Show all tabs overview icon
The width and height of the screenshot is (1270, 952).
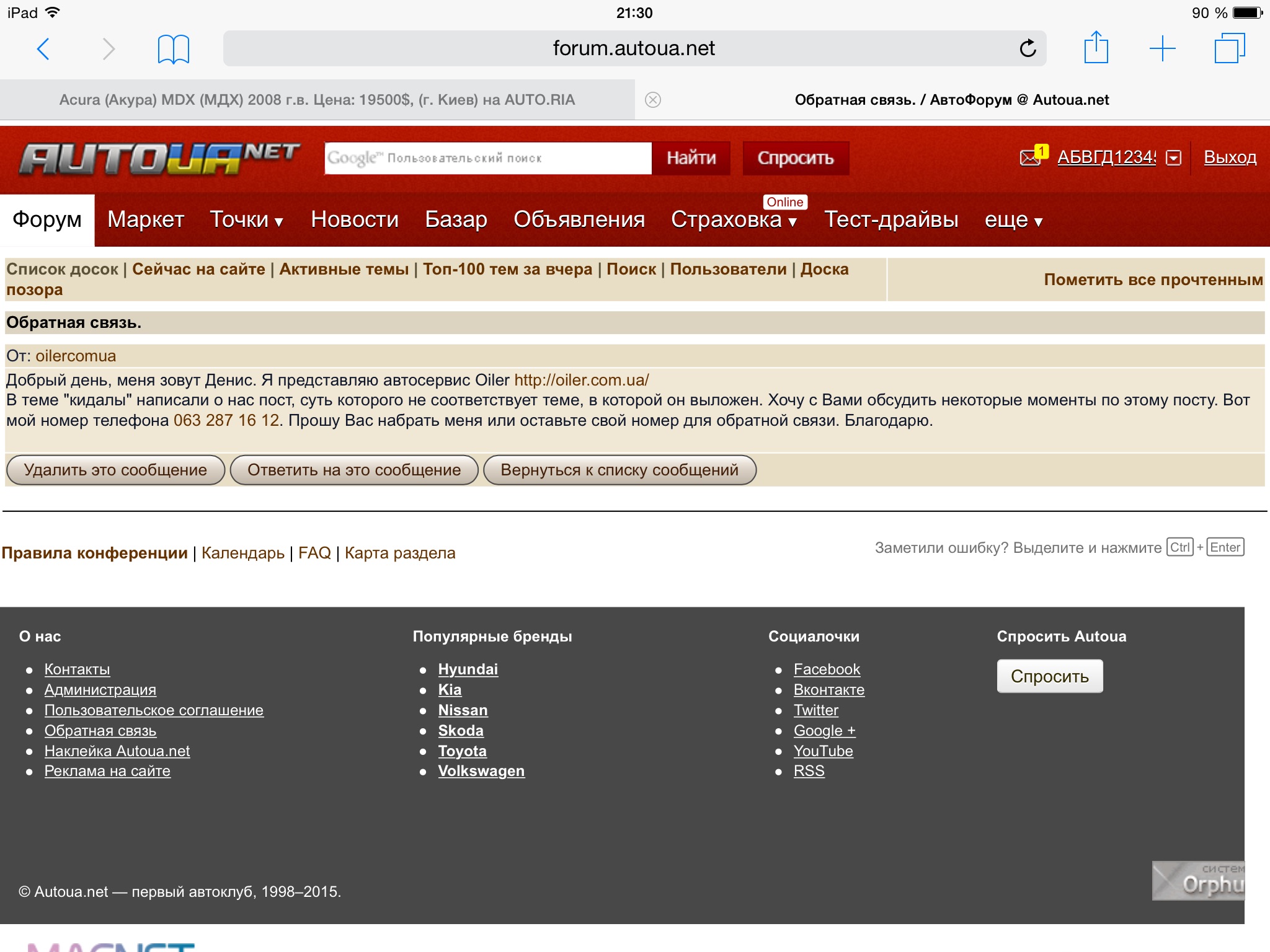coord(1229,48)
